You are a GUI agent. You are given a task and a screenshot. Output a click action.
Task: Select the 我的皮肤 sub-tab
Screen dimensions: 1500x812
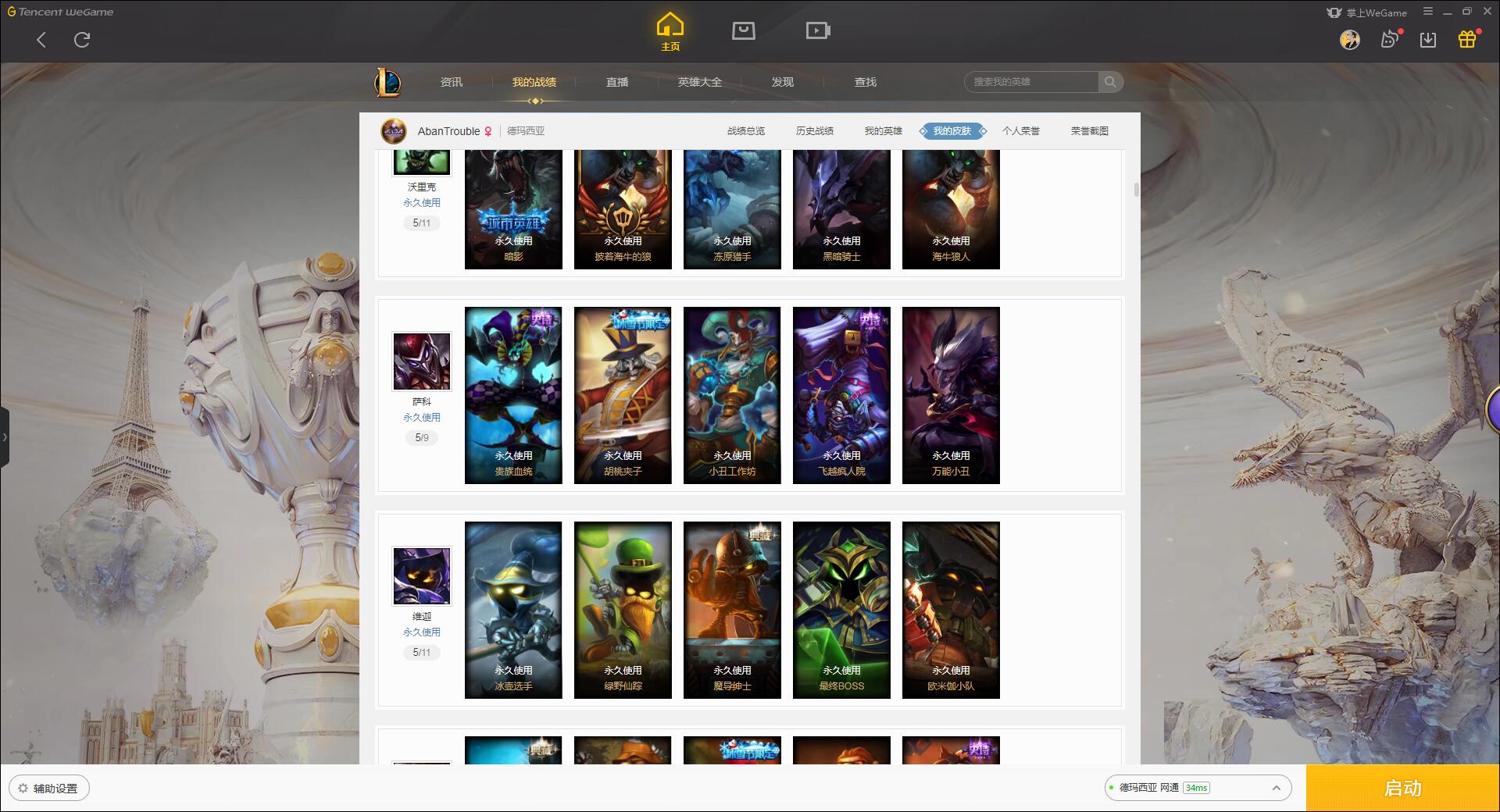pos(952,131)
